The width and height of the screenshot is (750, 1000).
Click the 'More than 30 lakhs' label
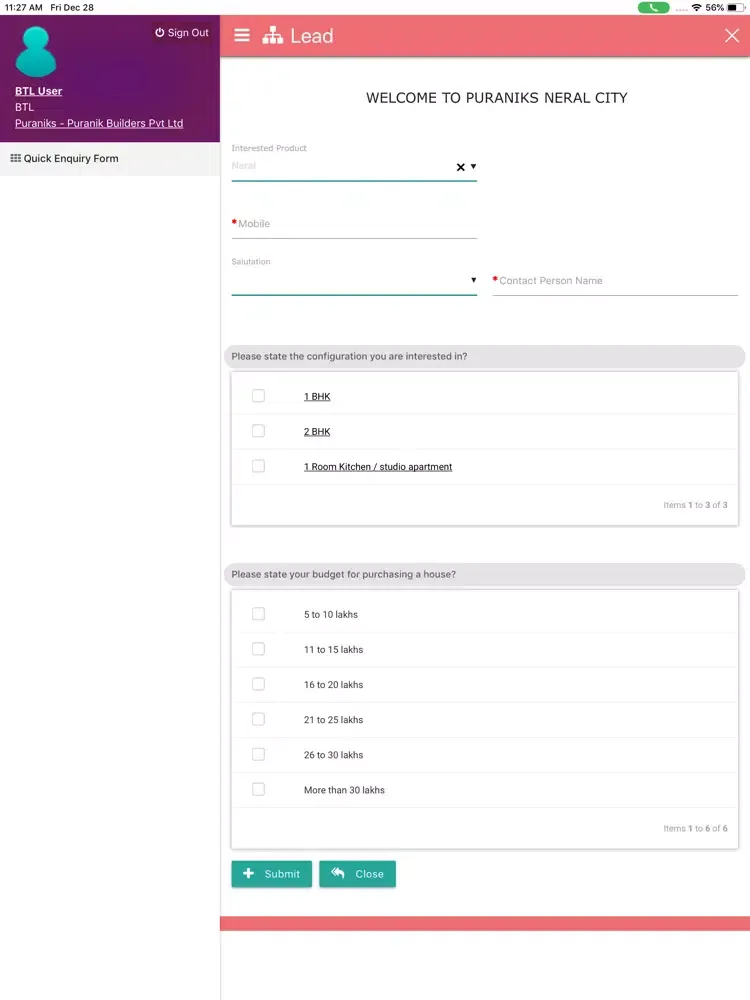pos(344,790)
